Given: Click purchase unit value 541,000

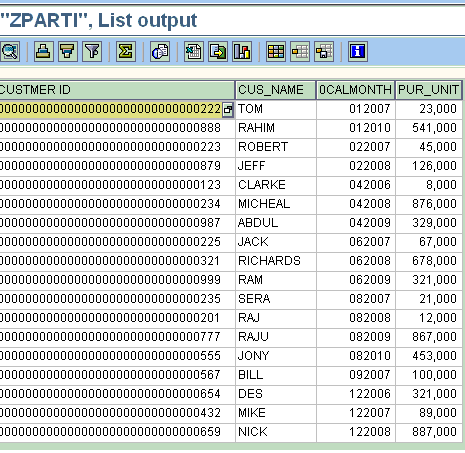Looking at the screenshot, I should coord(434,128).
